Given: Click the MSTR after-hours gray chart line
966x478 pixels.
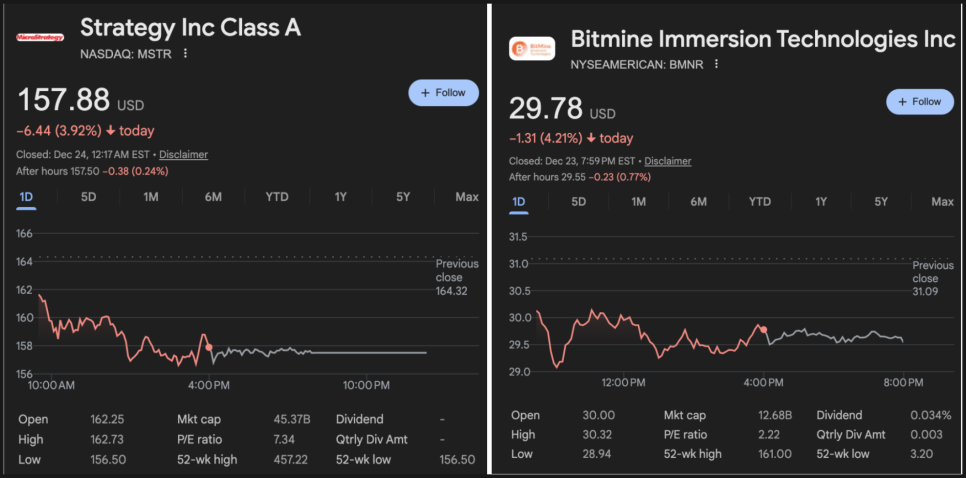Looking at the screenshot, I should [320, 352].
